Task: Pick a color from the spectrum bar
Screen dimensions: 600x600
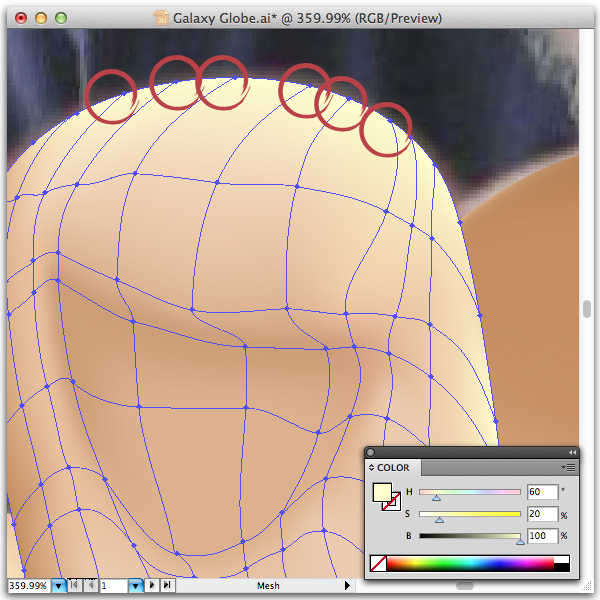Action: click(470, 564)
